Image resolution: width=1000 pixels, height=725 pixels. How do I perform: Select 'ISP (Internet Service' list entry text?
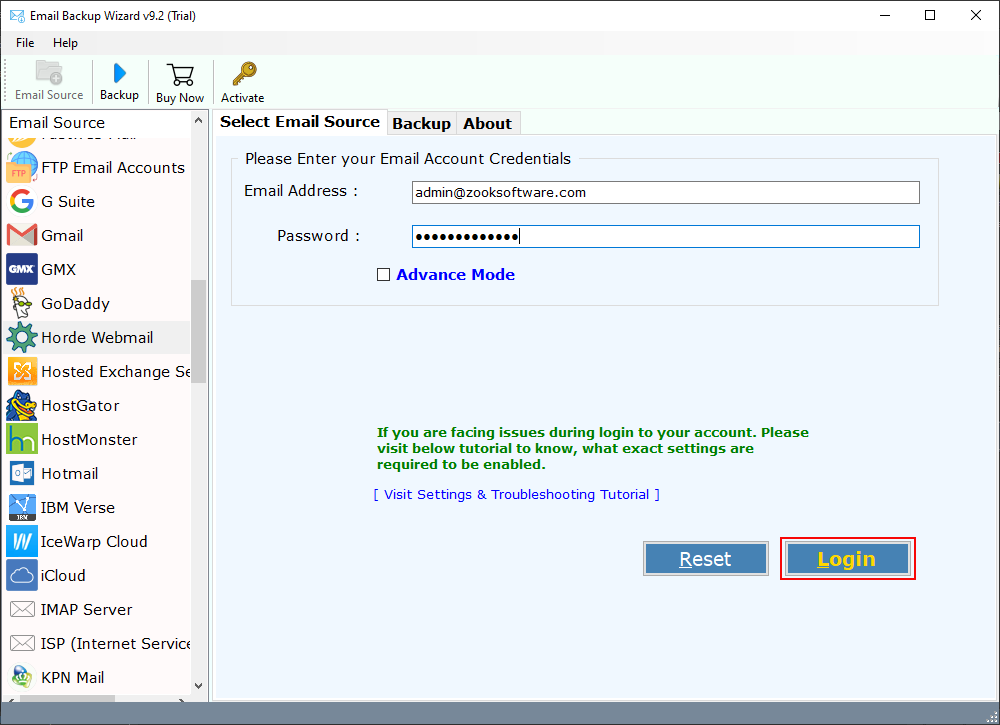(x=116, y=643)
